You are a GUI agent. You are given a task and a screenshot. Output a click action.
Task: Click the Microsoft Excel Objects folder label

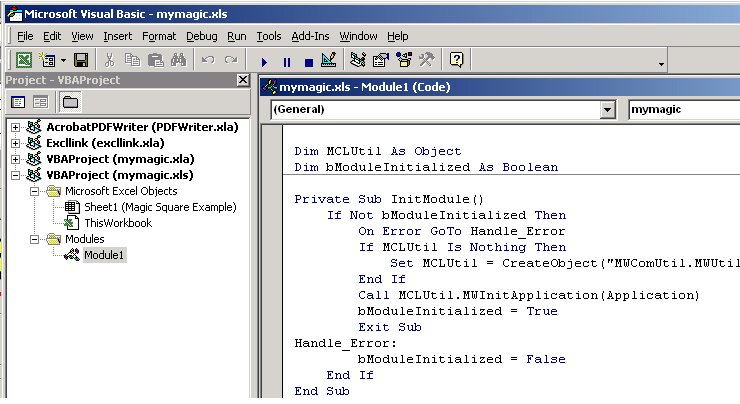pos(121,191)
